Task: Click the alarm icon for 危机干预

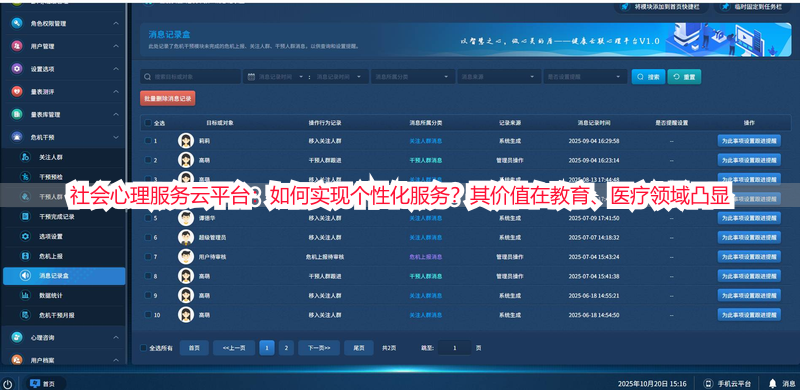Action: tap(17, 137)
